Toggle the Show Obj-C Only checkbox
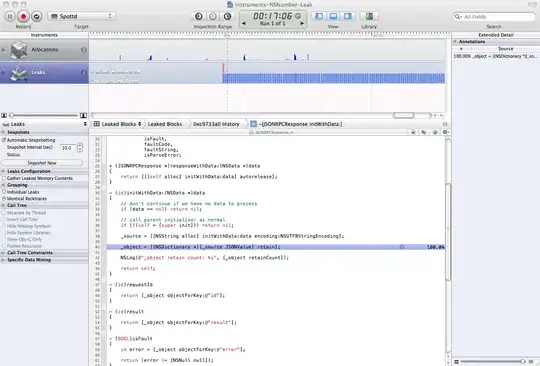The width and height of the screenshot is (540, 366). click(4, 239)
